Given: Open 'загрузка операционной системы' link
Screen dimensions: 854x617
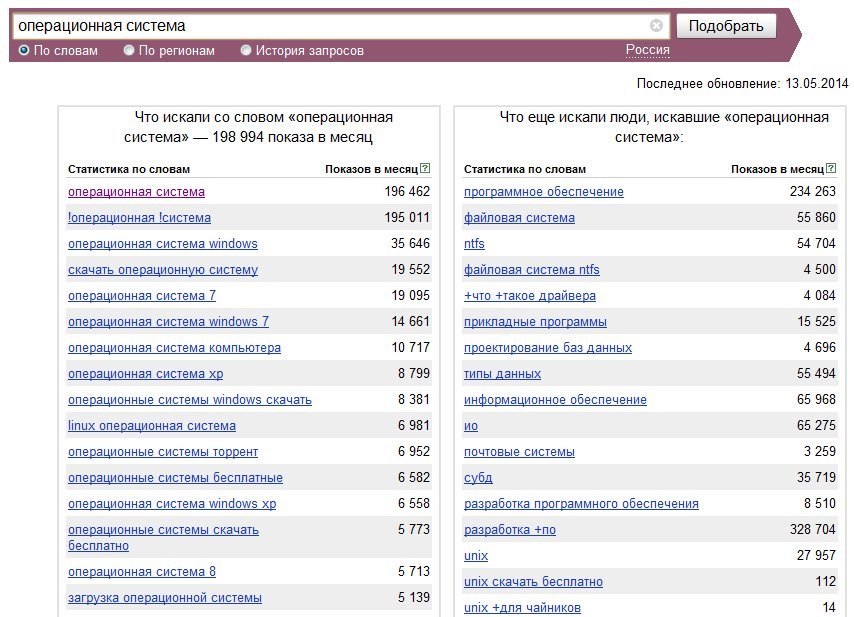Looking at the screenshot, I should click(165, 598).
